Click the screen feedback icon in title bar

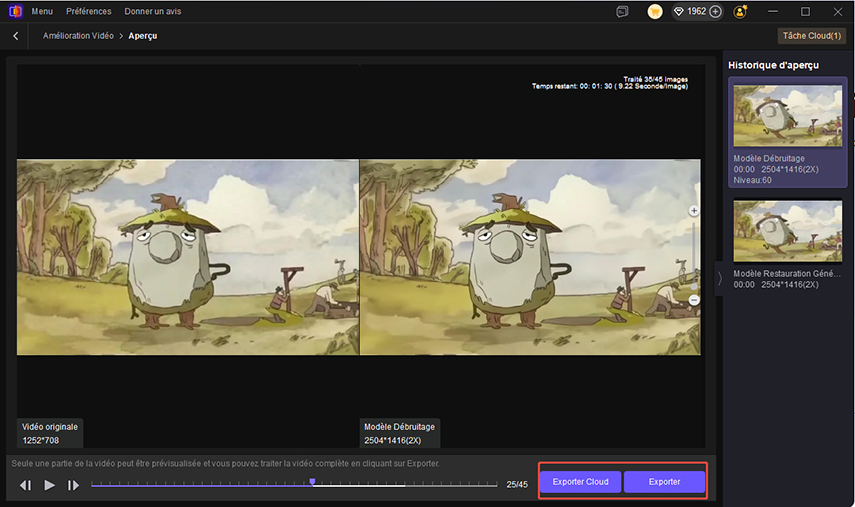click(622, 12)
